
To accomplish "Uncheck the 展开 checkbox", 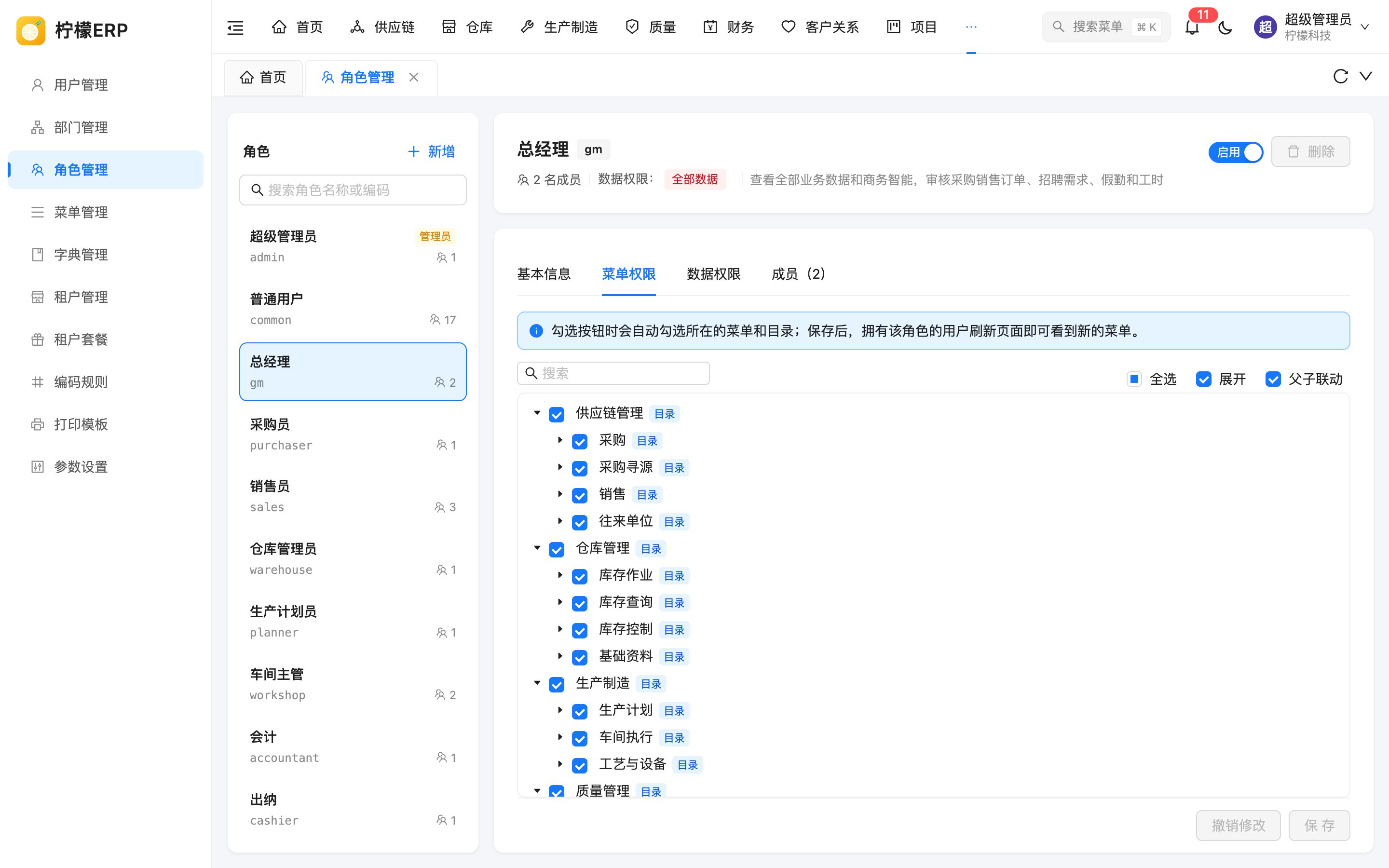I will point(1204,379).
